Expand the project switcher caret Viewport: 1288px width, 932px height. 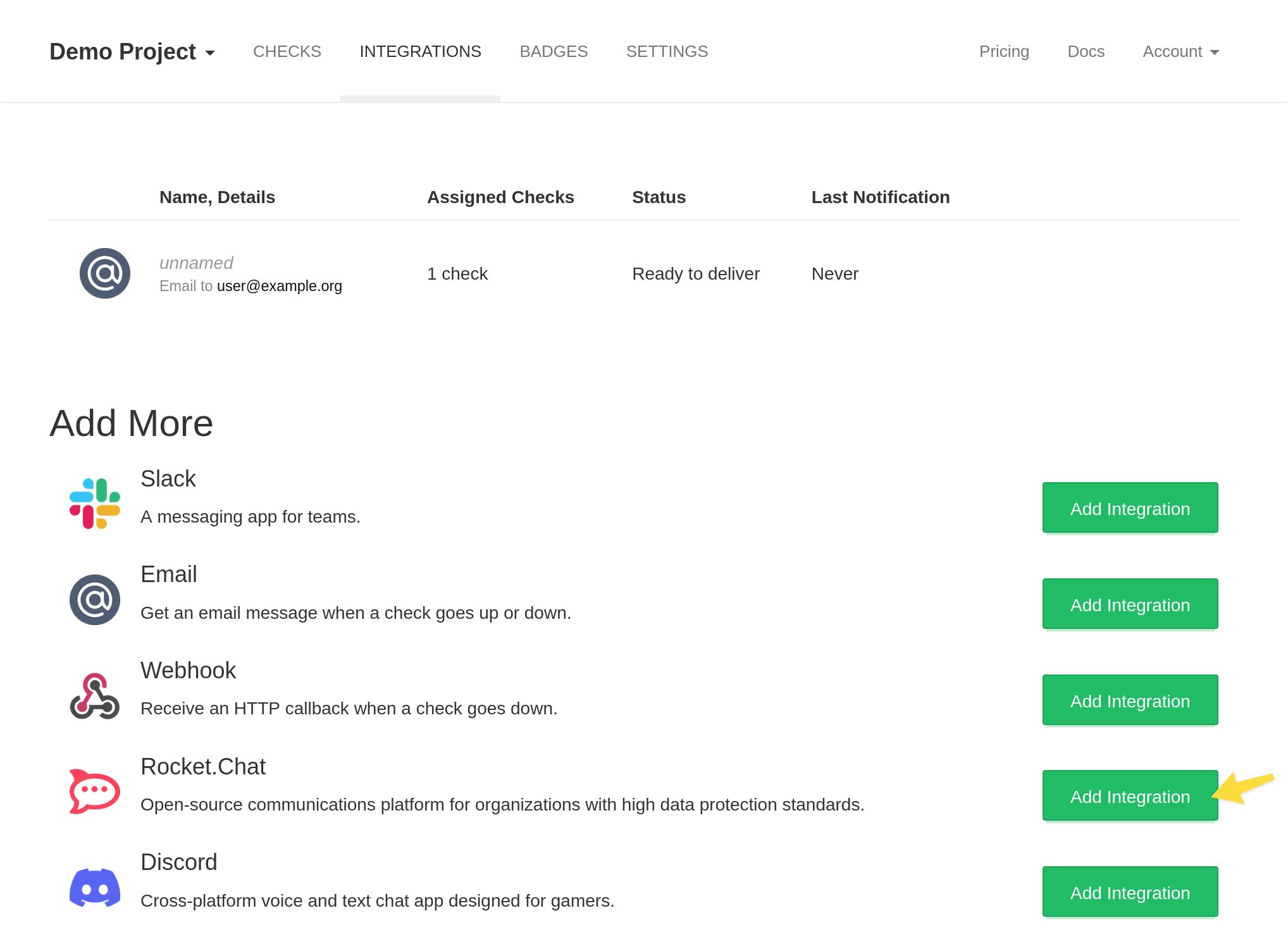click(210, 54)
